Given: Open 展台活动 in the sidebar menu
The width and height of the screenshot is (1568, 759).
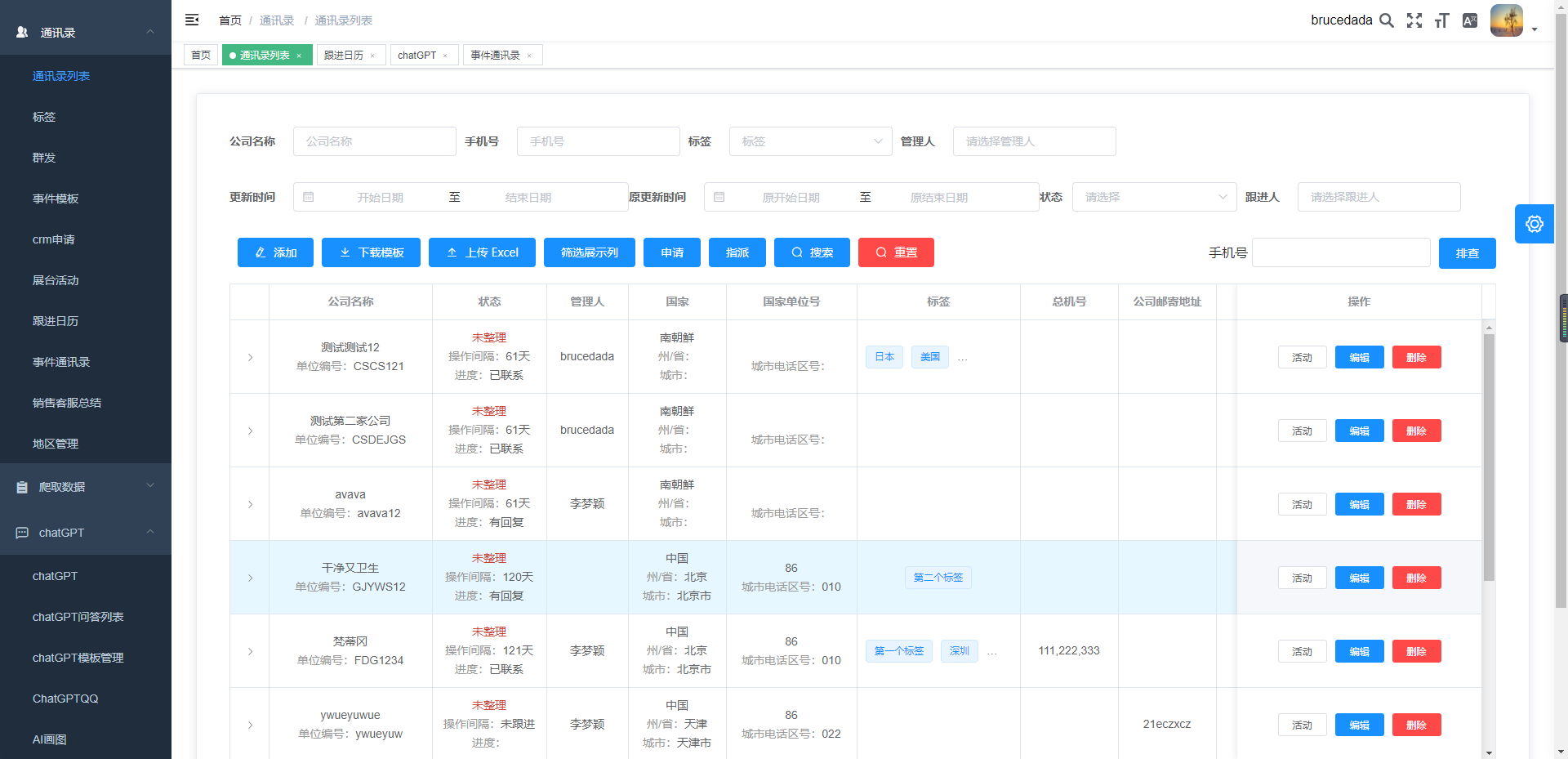Looking at the screenshot, I should [86, 280].
